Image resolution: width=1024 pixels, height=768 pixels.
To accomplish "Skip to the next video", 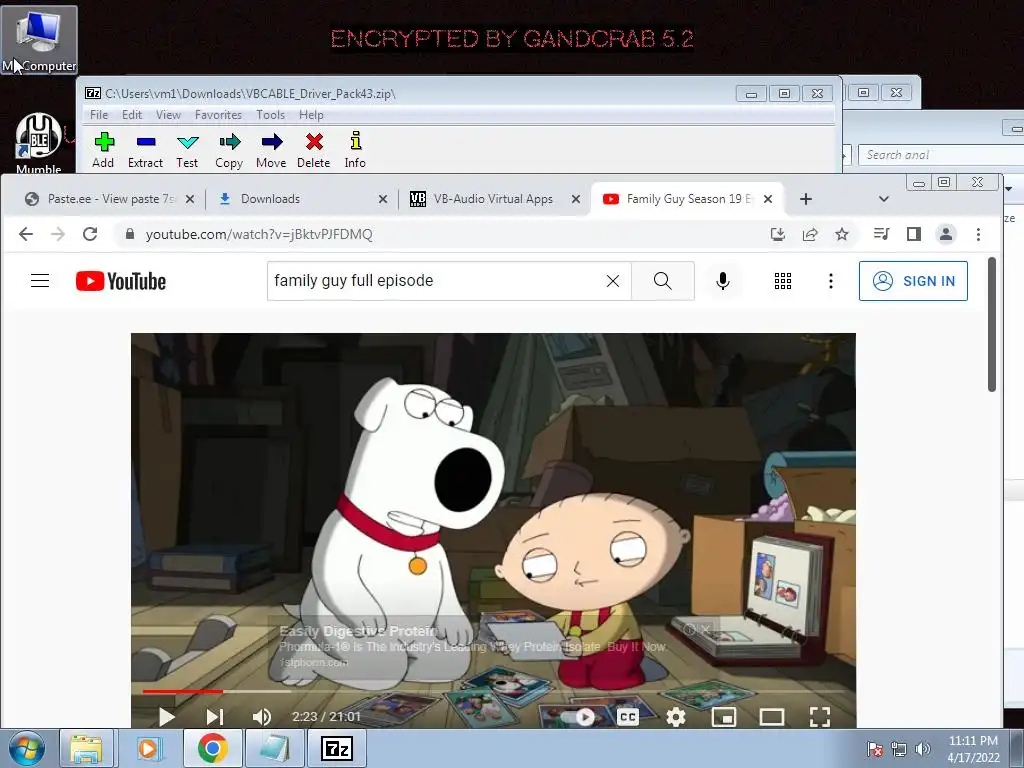I will click(214, 716).
